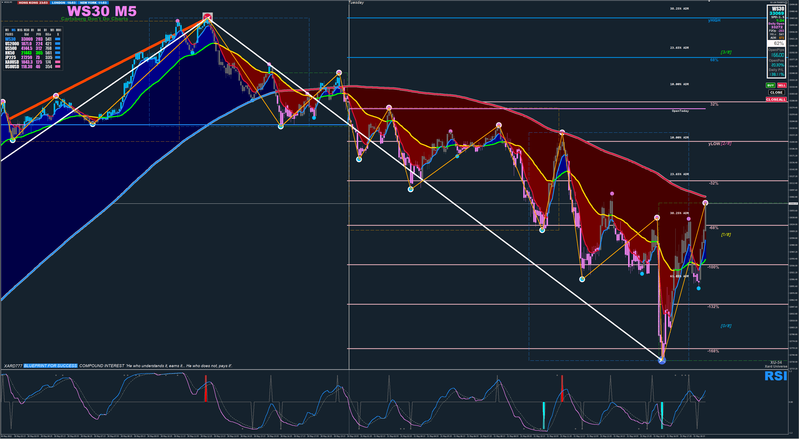Viewport: 799px width, 439px height.
Task: Select USOUSD in the pairs list
Action: point(12,67)
